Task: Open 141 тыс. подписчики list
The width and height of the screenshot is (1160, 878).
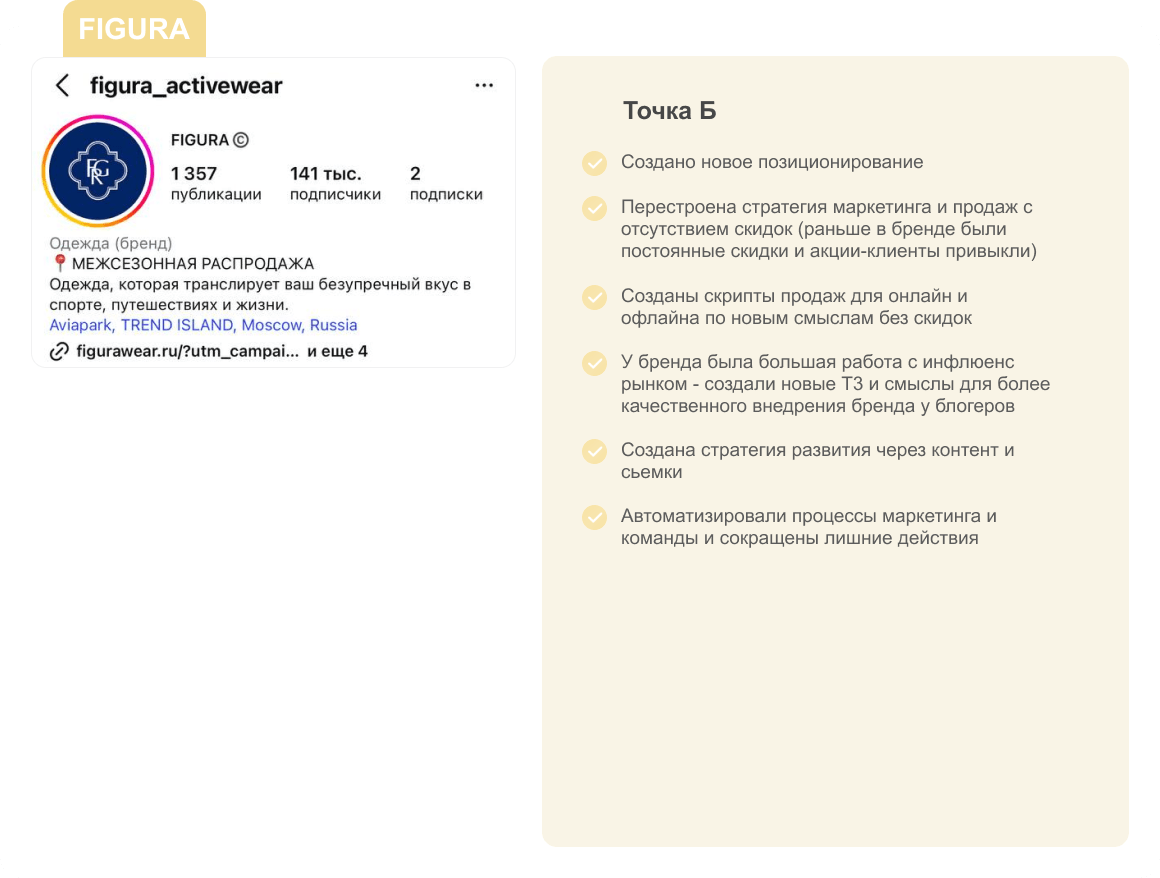Action: tap(335, 183)
